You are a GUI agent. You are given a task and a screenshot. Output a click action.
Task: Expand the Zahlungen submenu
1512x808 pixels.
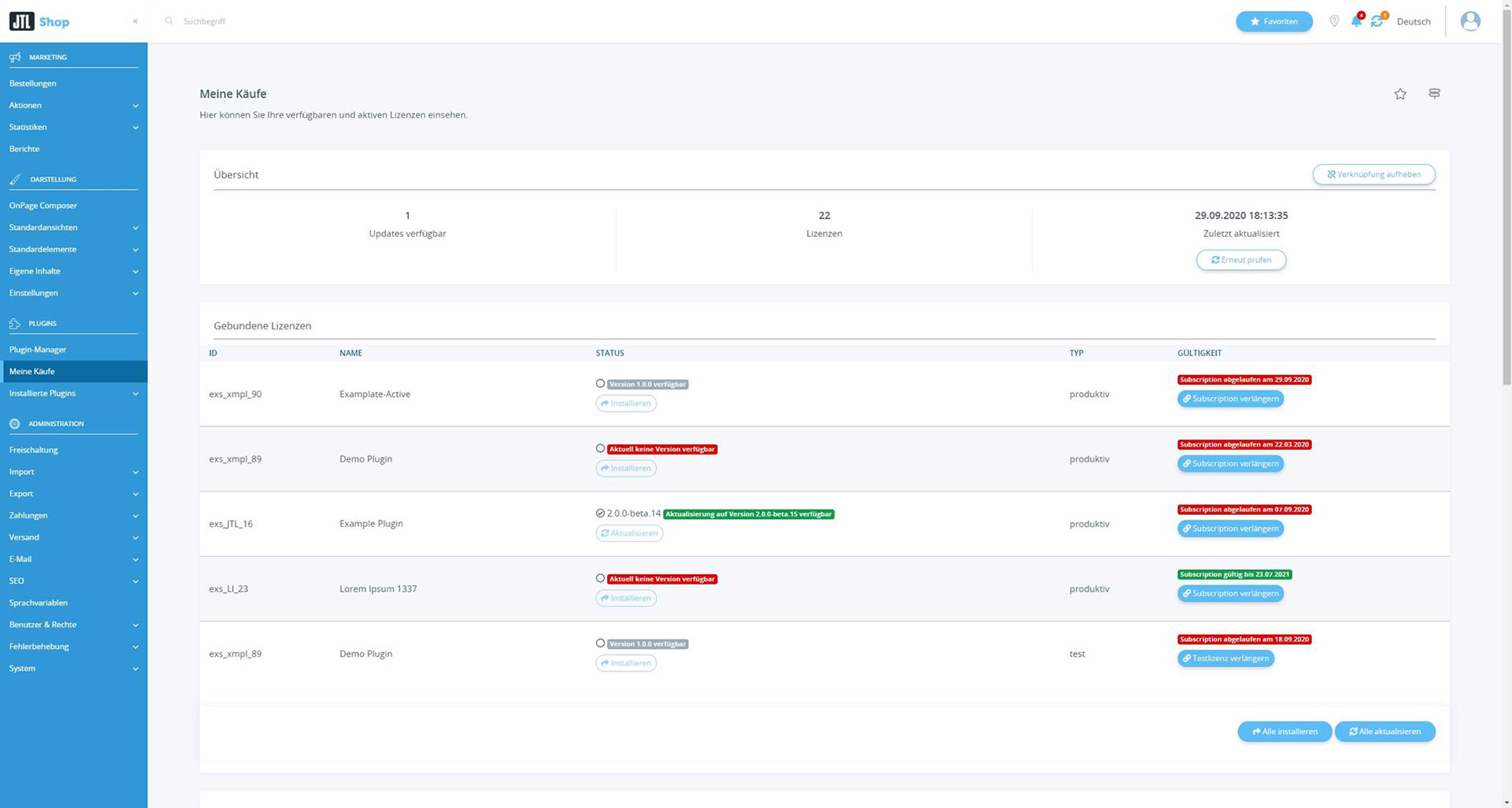(x=74, y=515)
